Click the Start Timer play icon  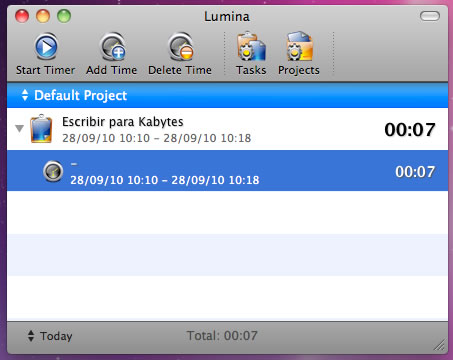point(46,47)
